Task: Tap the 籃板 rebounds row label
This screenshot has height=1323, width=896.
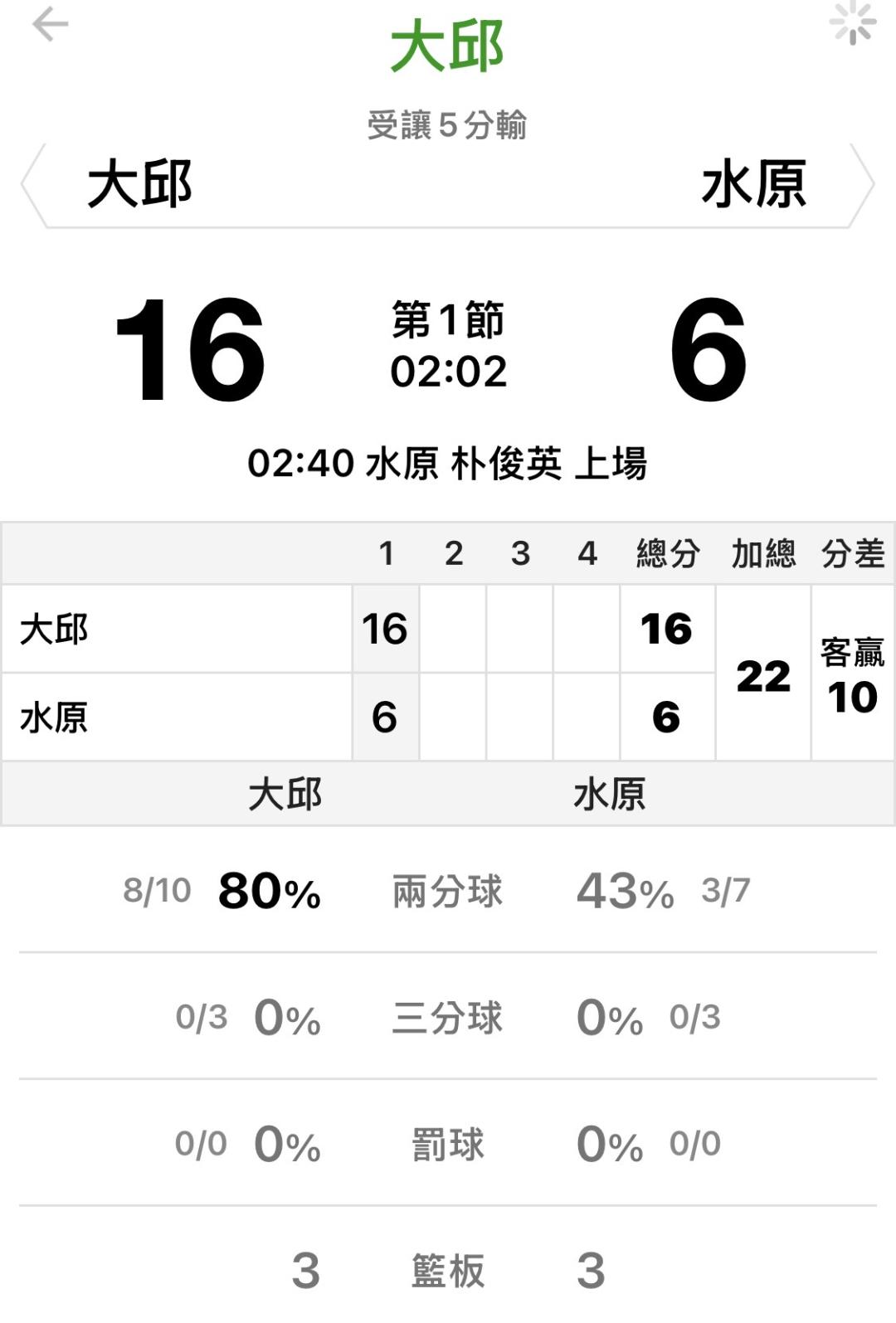Action: [447, 1271]
